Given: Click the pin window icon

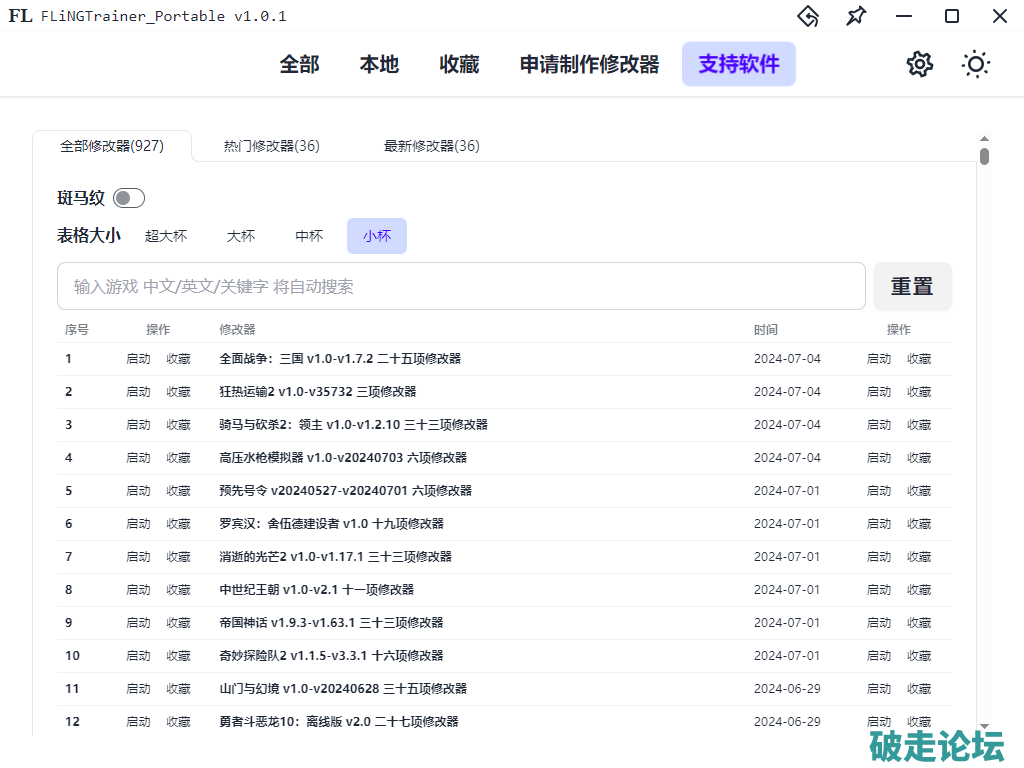Looking at the screenshot, I should pos(856,16).
